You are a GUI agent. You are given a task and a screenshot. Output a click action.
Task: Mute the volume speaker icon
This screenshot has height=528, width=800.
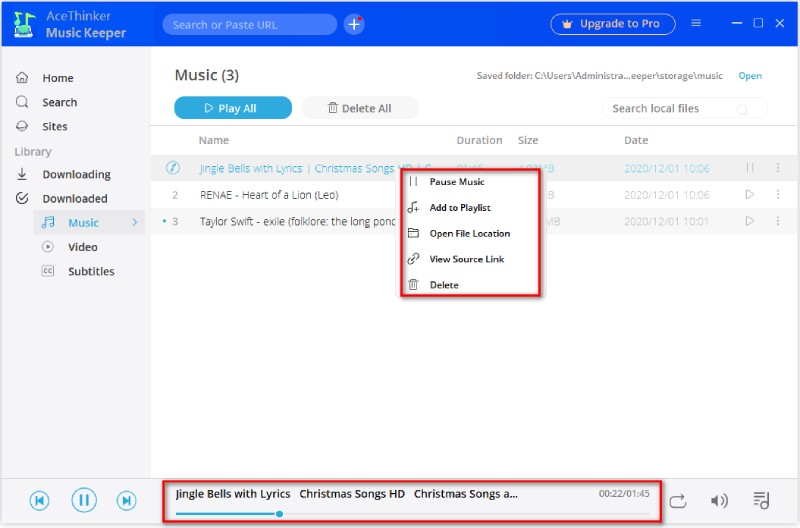coord(719,501)
